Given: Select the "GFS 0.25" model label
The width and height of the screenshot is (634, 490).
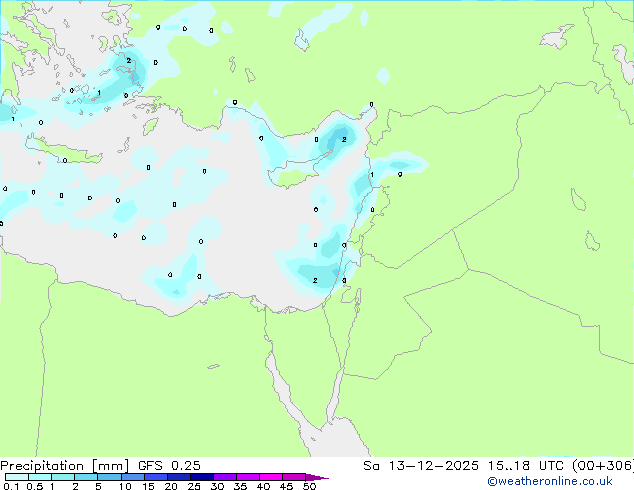Looking at the screenshot, I should click(169, 466).
